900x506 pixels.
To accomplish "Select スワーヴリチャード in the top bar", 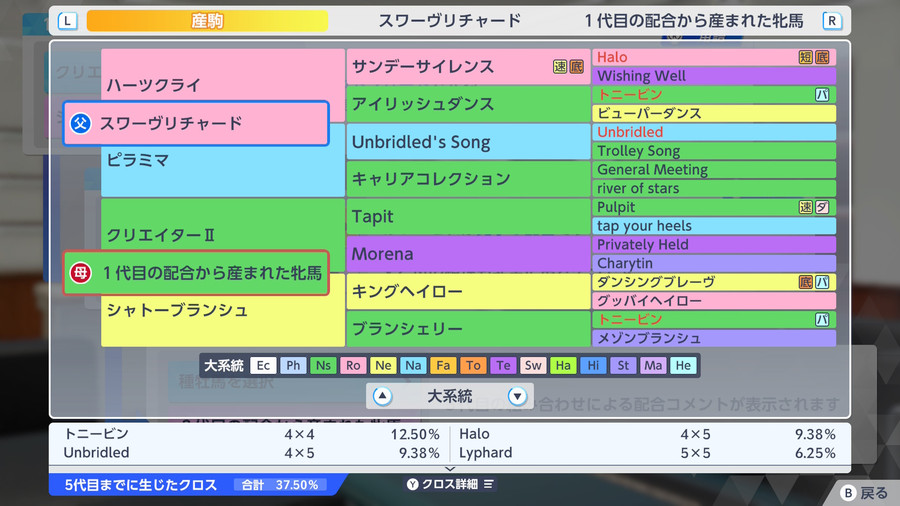I will coord(450,21).
